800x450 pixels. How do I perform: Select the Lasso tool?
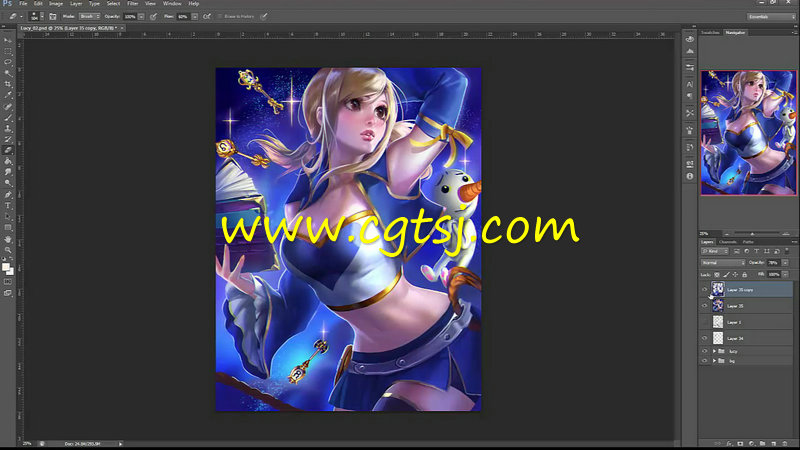tap(8, 62)
